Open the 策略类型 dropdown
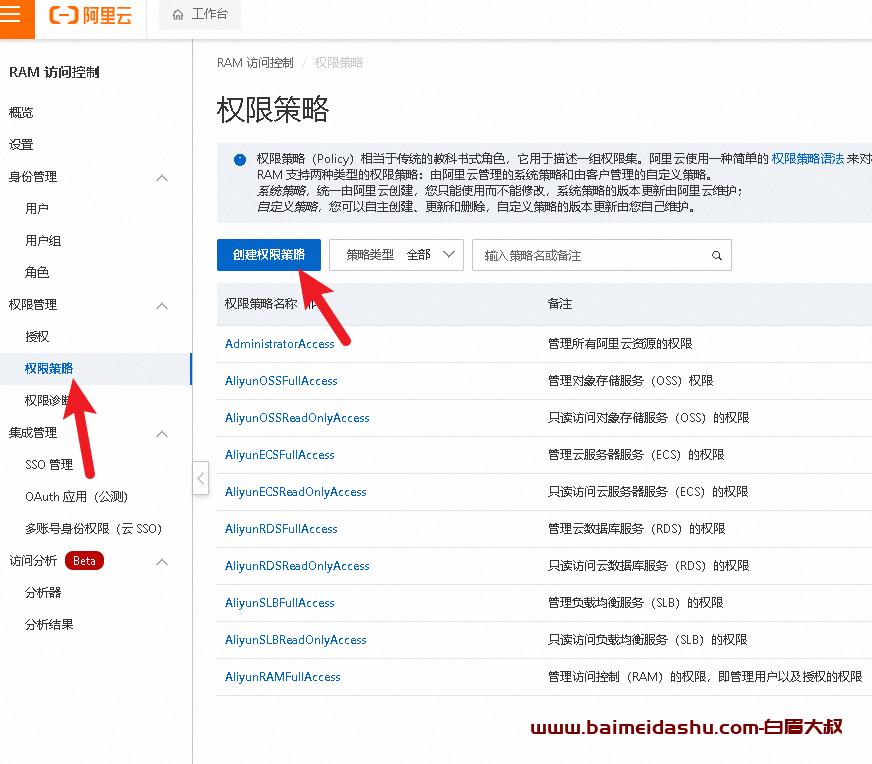 (397, 255)
